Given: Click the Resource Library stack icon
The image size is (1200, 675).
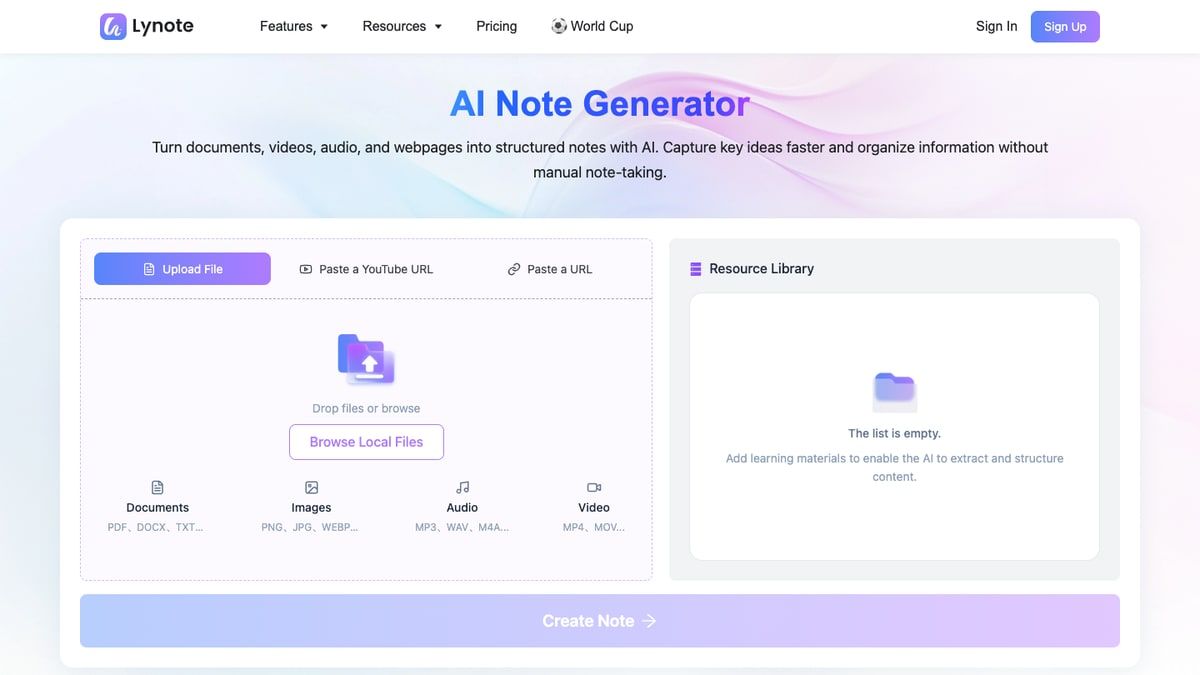Looking at the screenshot, I should tap(696, 269).
